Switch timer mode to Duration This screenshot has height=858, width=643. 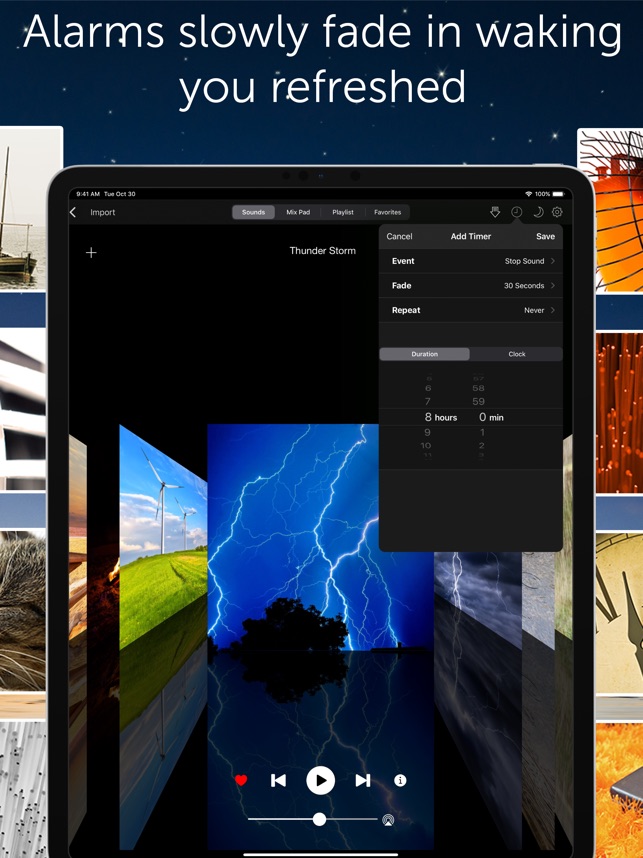point(424,354)
